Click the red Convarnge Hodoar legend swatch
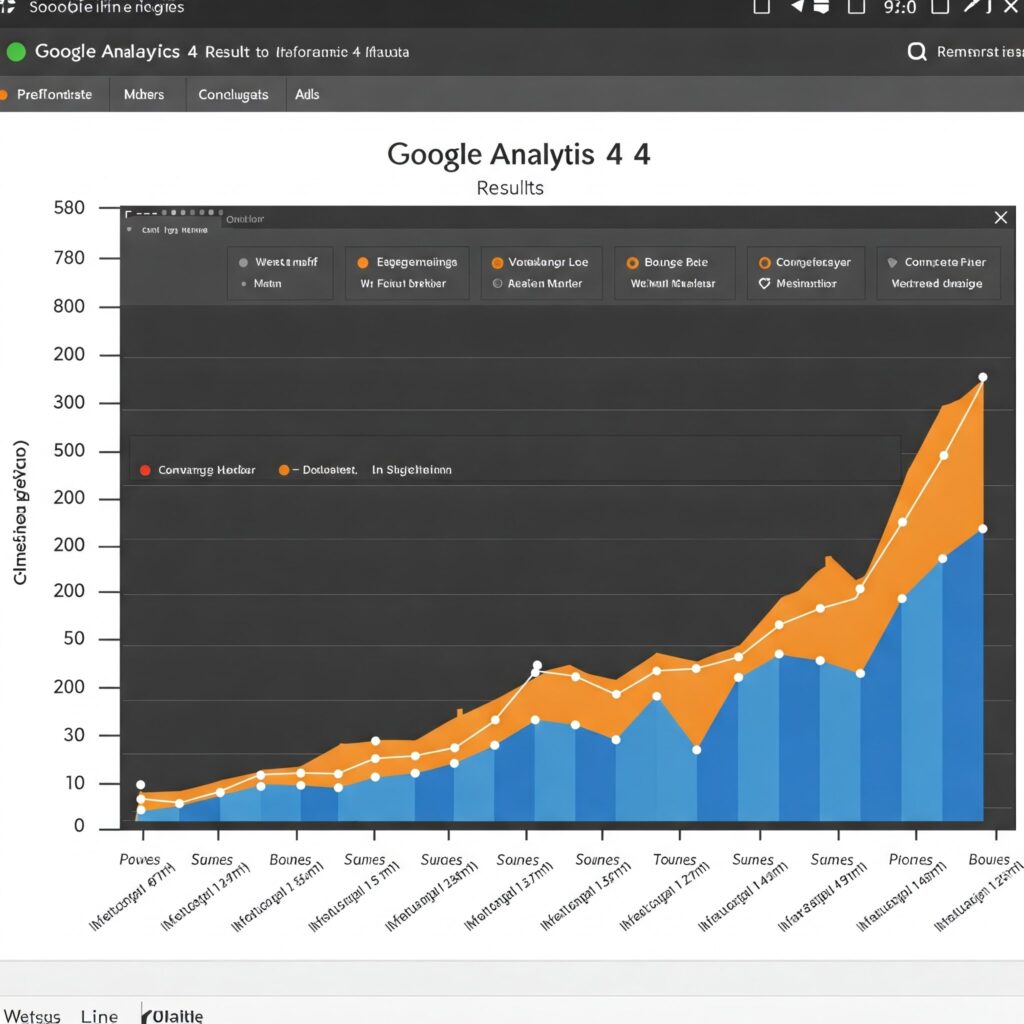This screenshot has height=1024, width=1024. (145, 470)
